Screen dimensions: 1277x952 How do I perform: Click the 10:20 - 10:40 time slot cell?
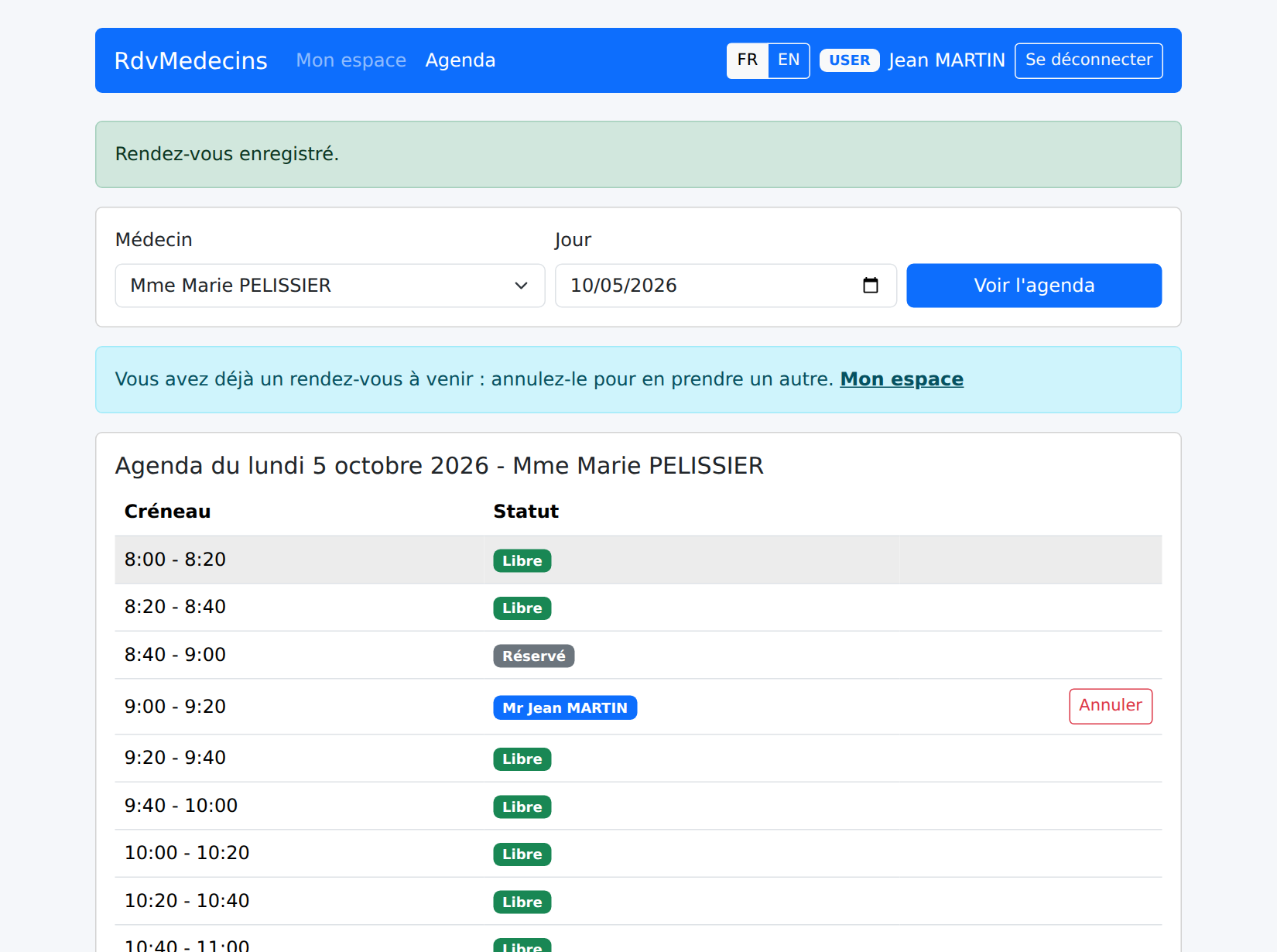[300, 901]
